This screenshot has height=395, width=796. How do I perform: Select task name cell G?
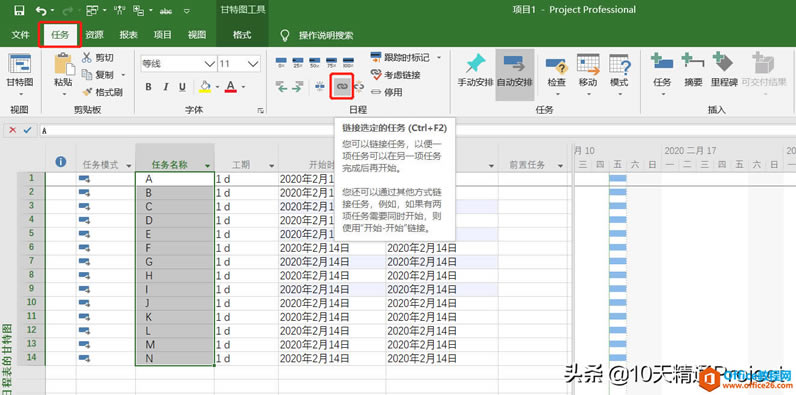click(x=175, y=262)
